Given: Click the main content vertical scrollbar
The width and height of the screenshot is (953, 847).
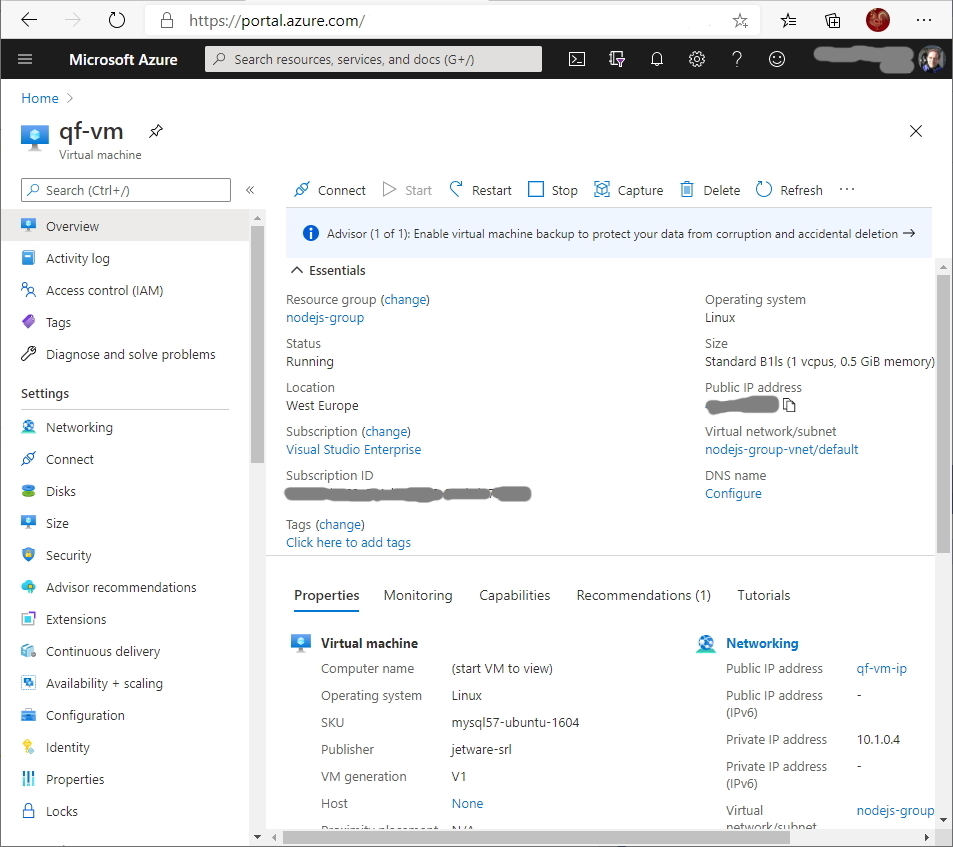Looking at the screenshot, I should coord(943,410).
